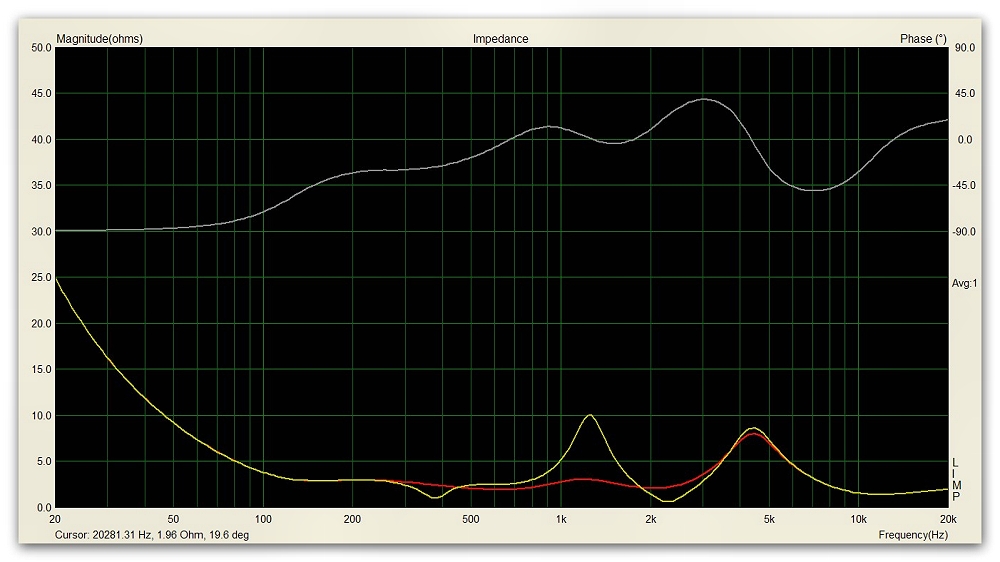Select the Avg:1 averaging indicator
1000x562 pixels.
pos(963,284)
